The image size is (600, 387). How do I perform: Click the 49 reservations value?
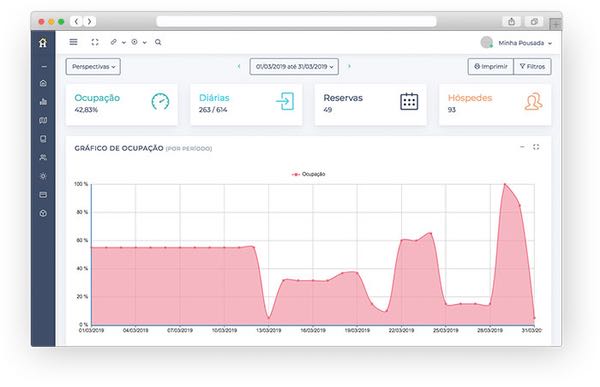[328, 110]
